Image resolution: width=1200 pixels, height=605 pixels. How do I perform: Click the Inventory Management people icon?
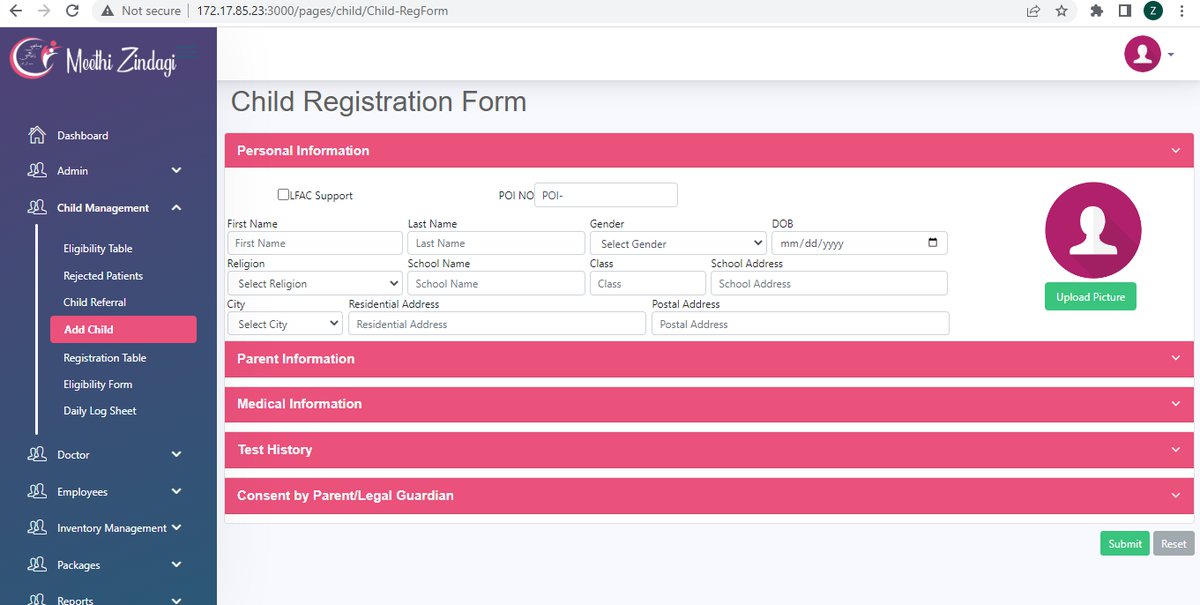click(x=37, y=528)
